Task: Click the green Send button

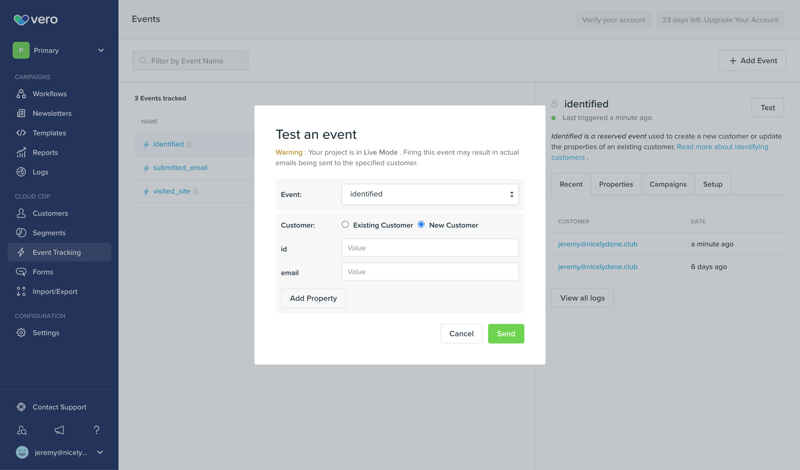Action: [x=506, y=334]
